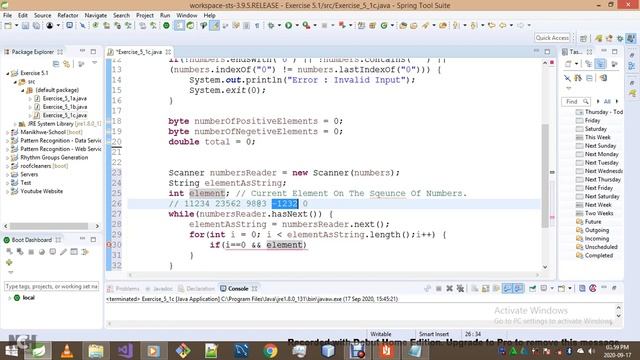Click the Save All toolbar icon
640x360 pixels.
pos(36,26)
